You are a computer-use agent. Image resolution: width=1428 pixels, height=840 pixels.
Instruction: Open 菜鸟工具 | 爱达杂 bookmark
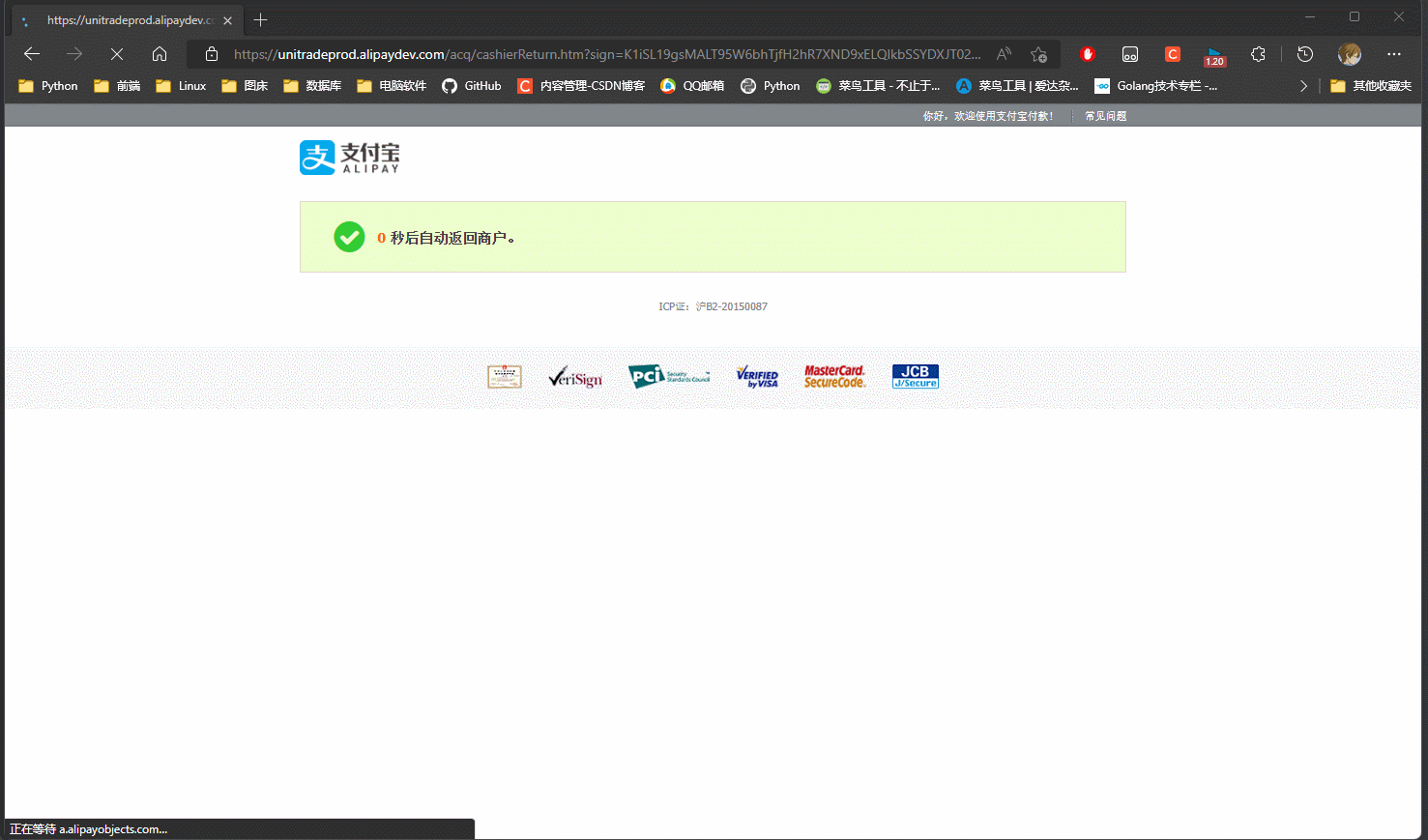tap(1017, 86)
